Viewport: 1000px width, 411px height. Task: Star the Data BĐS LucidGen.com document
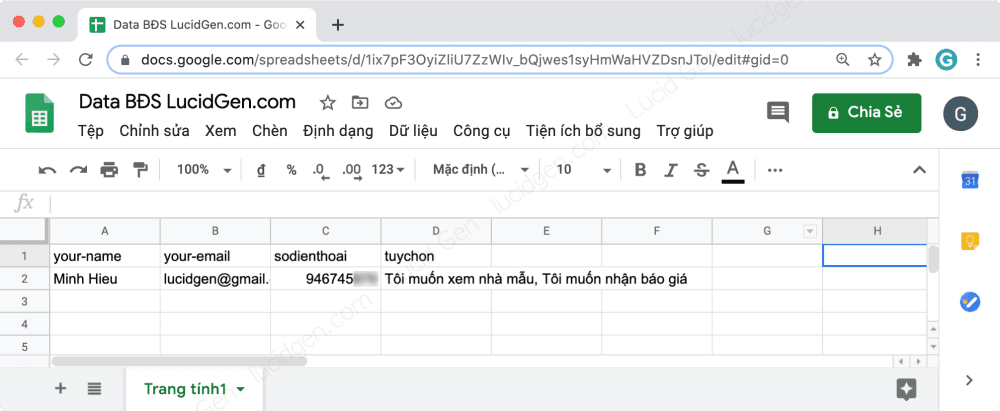(327, 102)
